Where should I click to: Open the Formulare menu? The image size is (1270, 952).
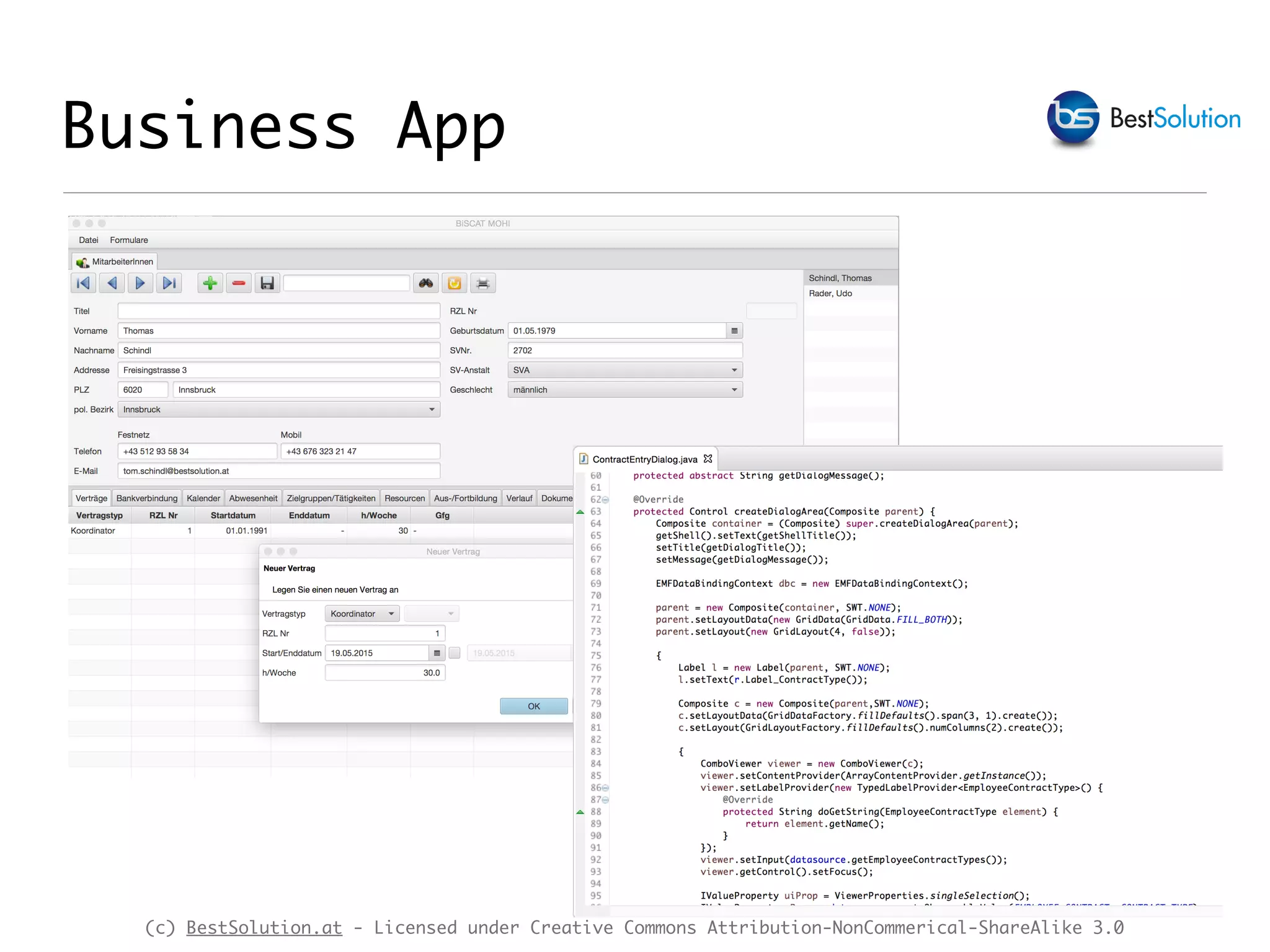(x=129, y=240)
